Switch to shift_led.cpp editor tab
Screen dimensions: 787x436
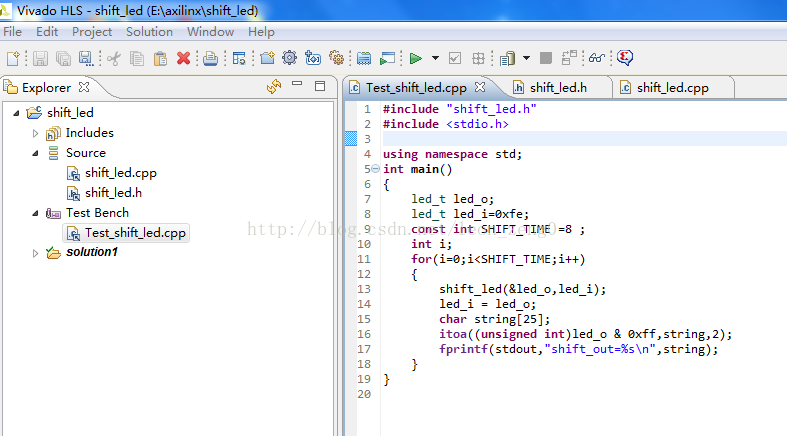(x=673, y=88)
